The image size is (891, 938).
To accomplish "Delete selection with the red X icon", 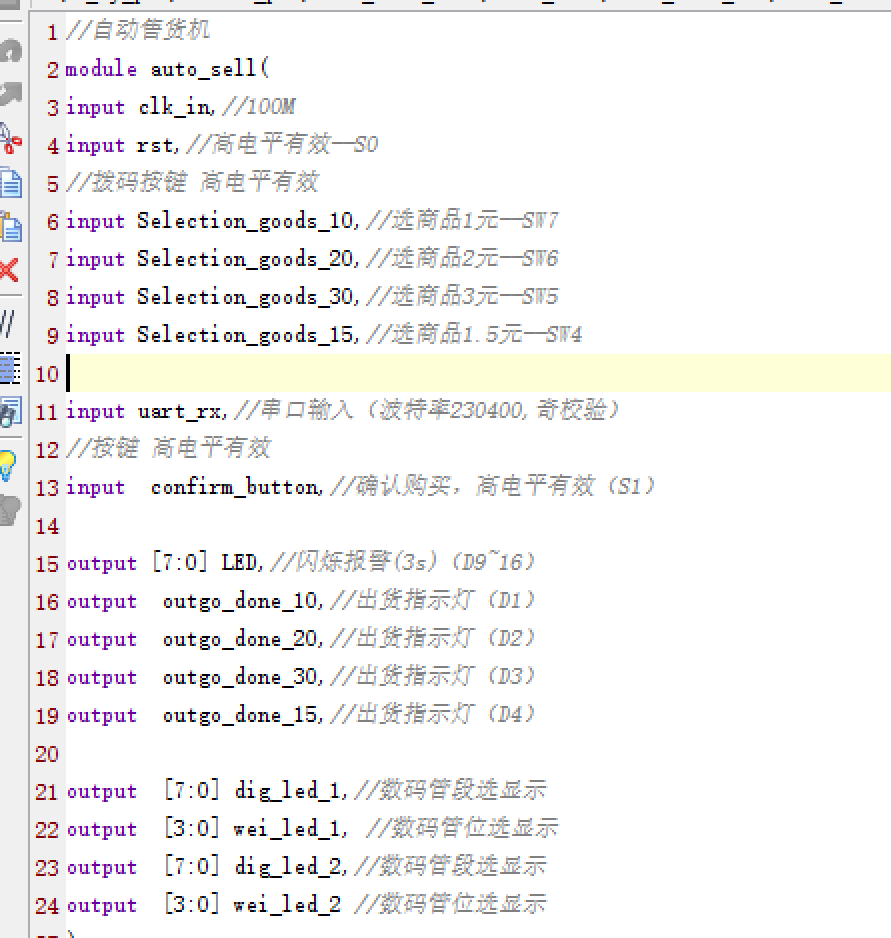I will [x=9, y=270].
